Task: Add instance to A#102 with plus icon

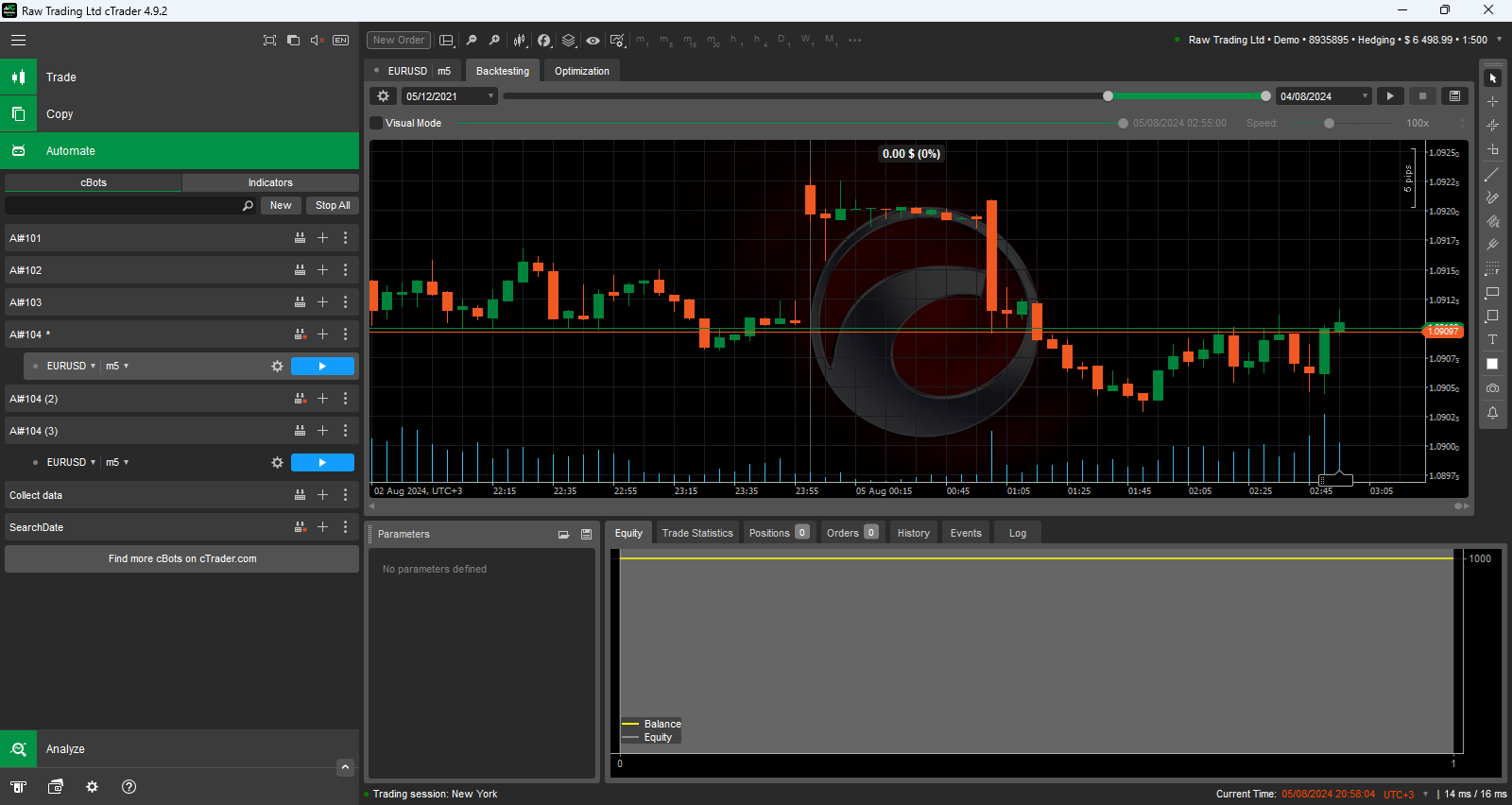Action: coord(322,270)
